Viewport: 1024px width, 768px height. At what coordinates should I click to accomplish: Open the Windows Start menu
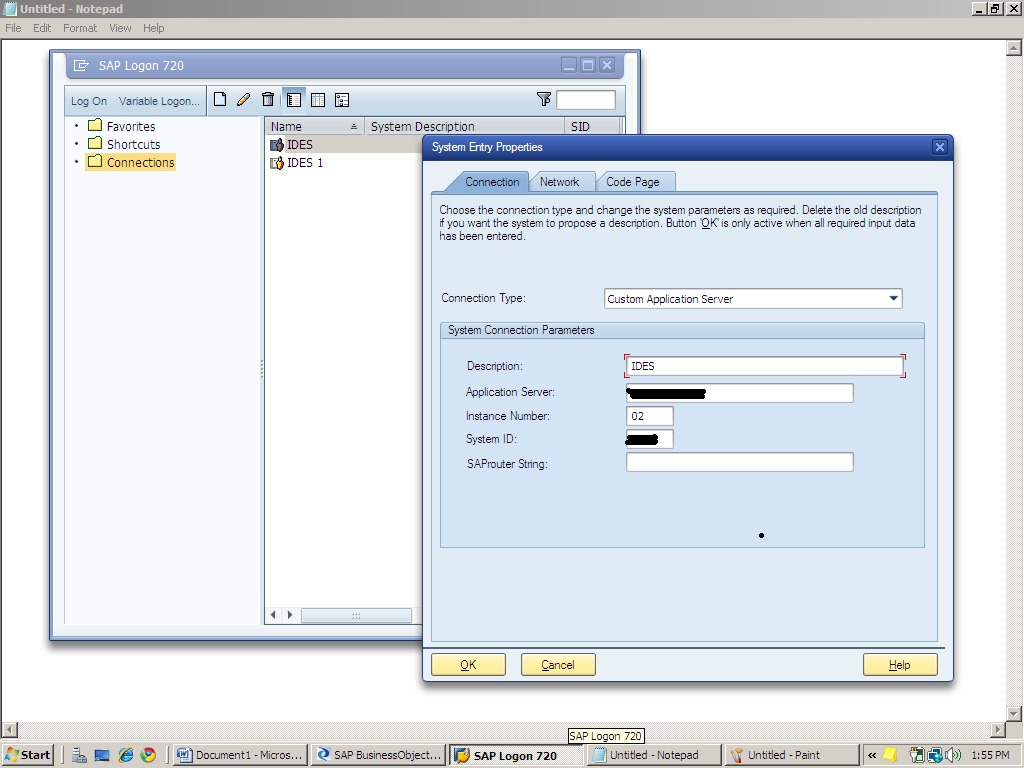(27, 755)
